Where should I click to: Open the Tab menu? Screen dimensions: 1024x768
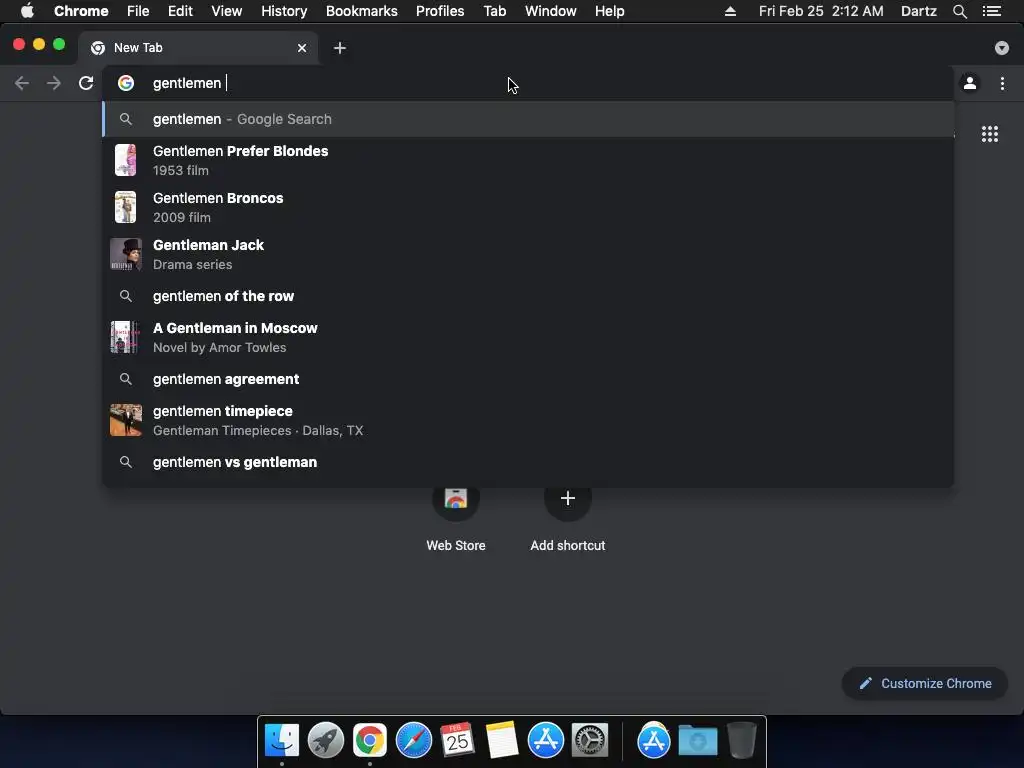[x=494, y=11]
